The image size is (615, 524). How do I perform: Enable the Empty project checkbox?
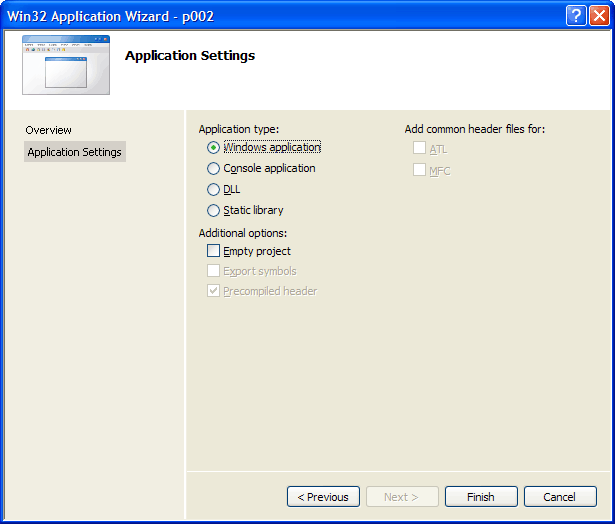[213, 251]
